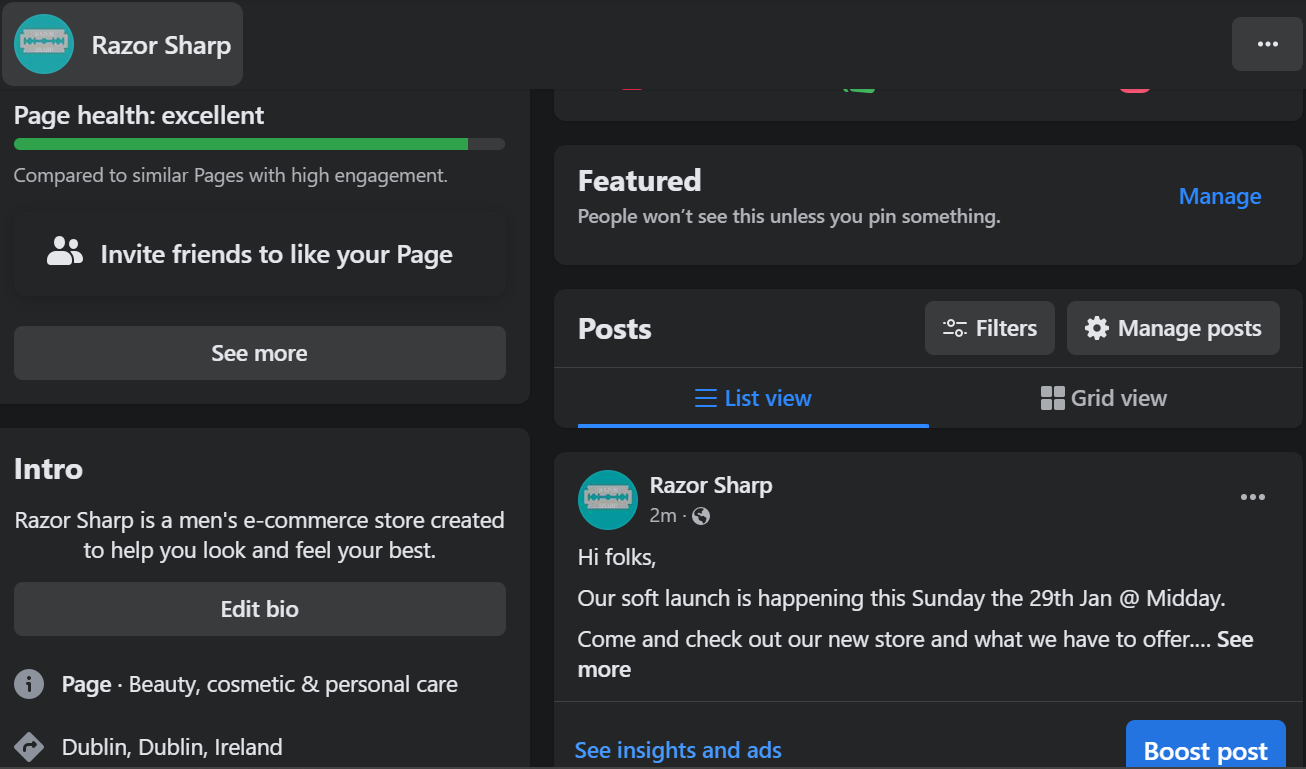Click the Razor Sharp bio description text
1306x769 pixels.
[x=260, y=535]
